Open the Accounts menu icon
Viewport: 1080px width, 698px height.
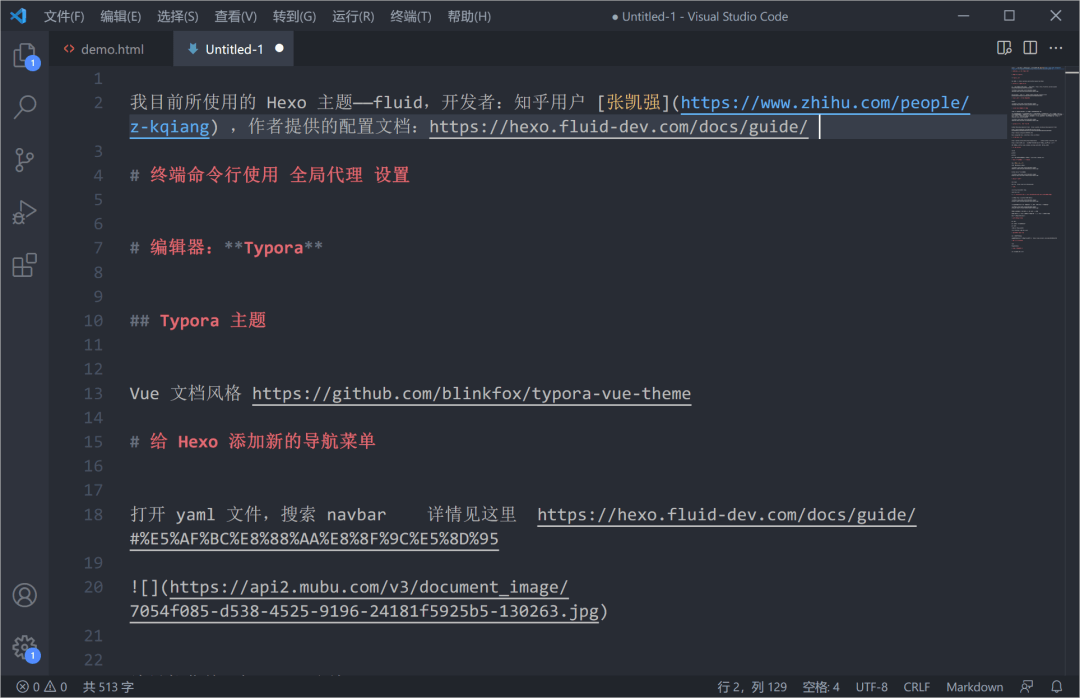pos(25,595)
